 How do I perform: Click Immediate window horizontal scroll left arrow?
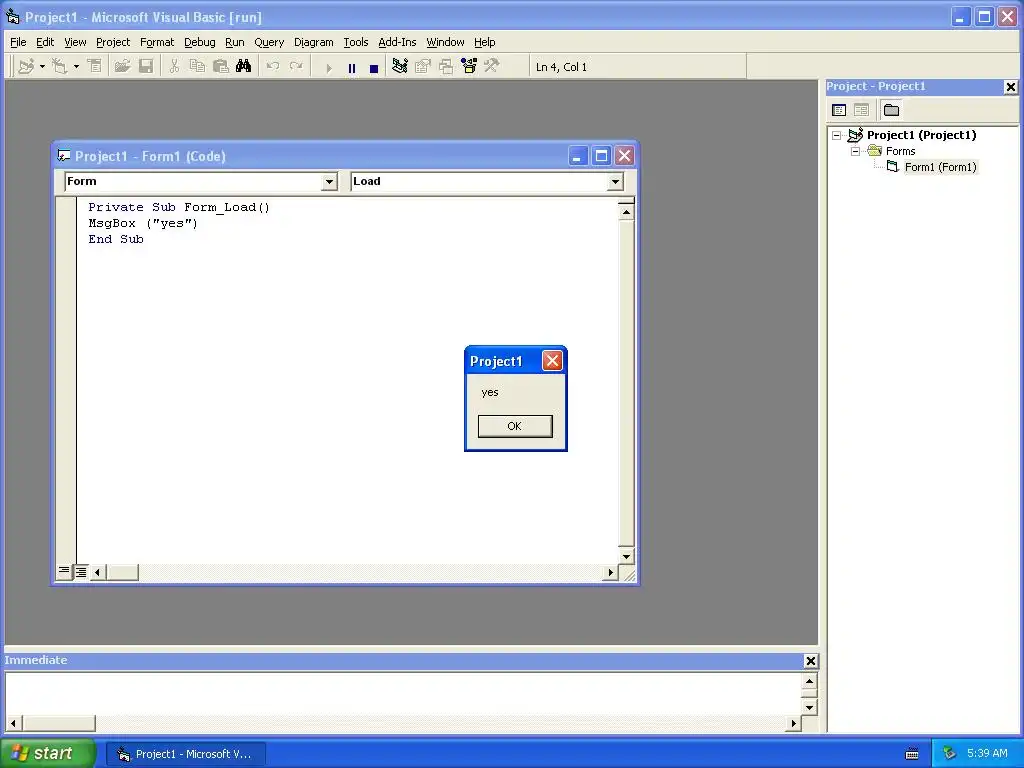(13, 723)
